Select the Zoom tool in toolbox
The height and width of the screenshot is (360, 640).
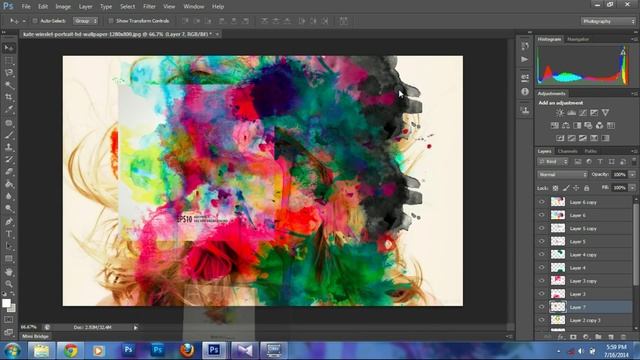tap(9, 284)
